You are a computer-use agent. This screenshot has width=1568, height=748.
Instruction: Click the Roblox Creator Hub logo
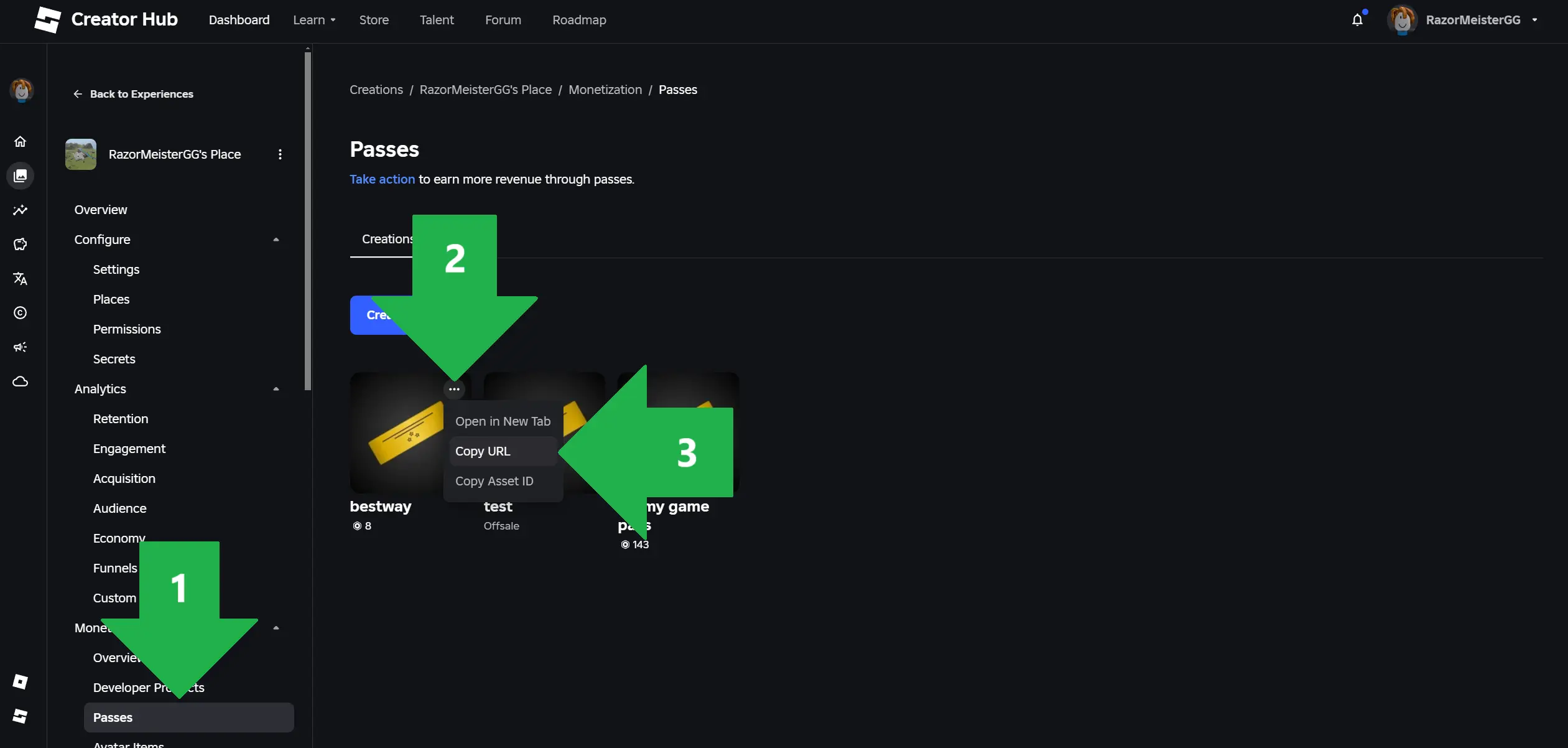47,20
